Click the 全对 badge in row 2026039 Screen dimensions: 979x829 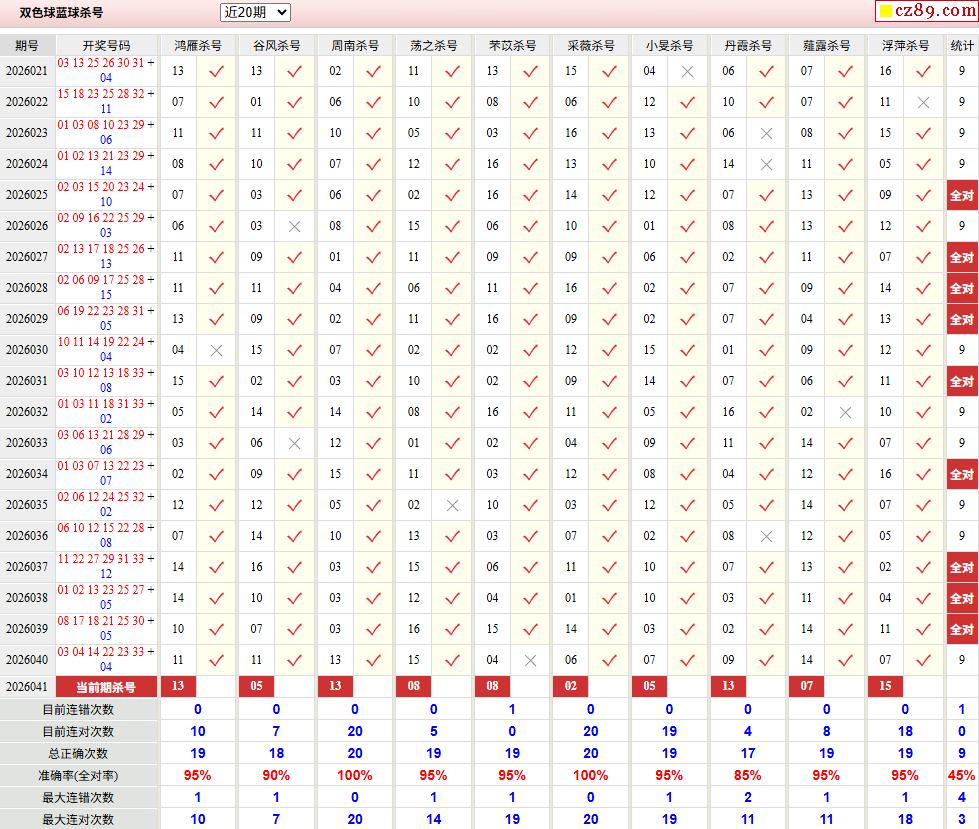962,629
